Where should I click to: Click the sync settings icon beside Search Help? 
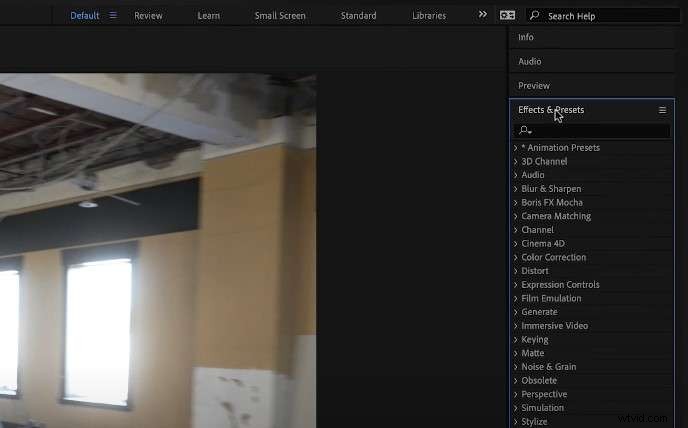tap(508, 15)
